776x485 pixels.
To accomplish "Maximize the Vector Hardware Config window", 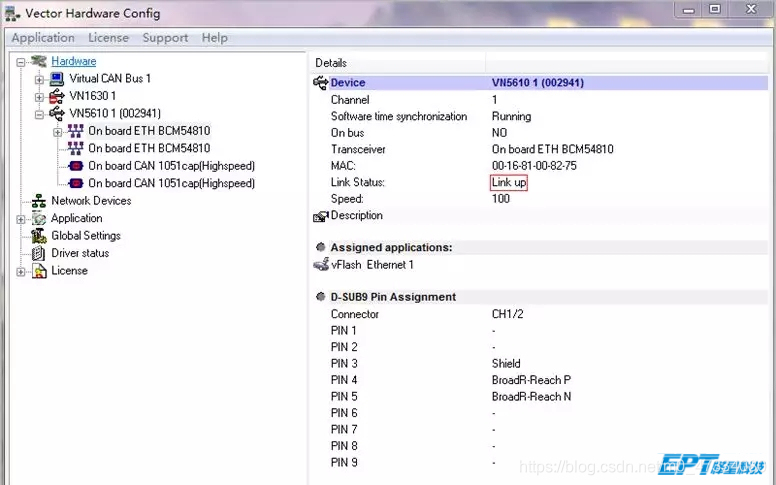I will pos(715,9).
